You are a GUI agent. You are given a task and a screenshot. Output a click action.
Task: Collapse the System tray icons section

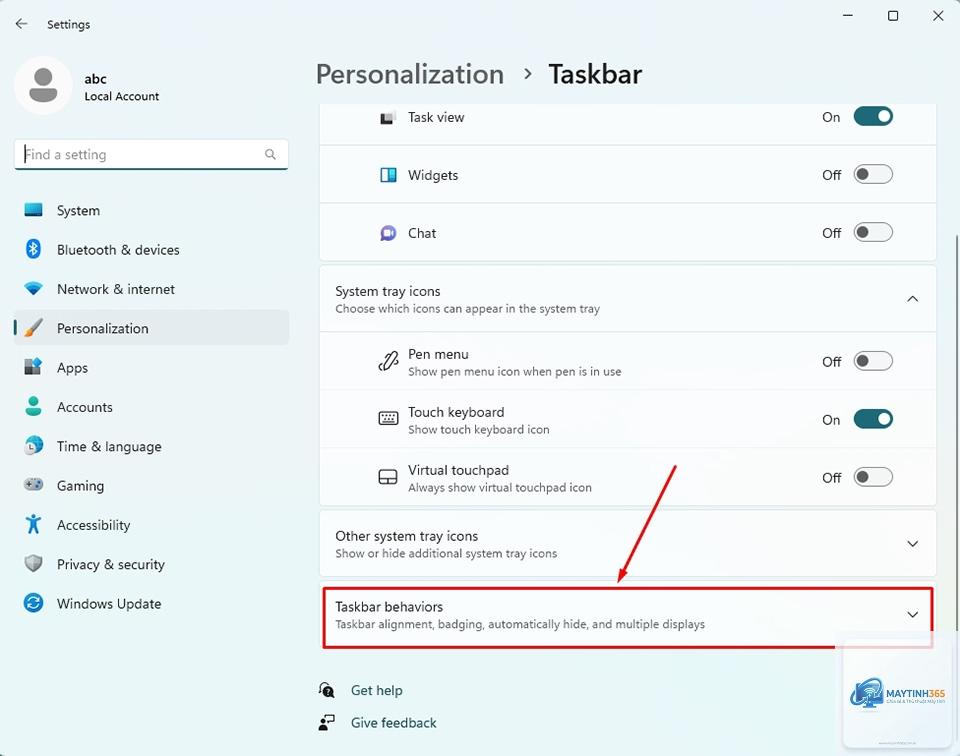(x=912, y=299)
